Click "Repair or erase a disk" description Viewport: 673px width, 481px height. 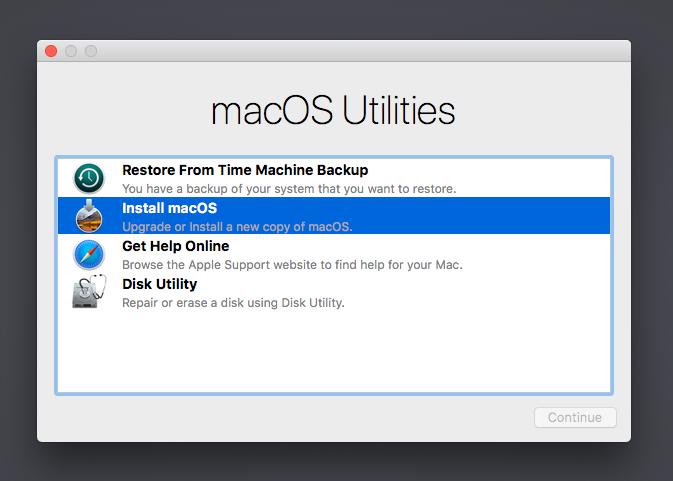[x=233, y=303]
